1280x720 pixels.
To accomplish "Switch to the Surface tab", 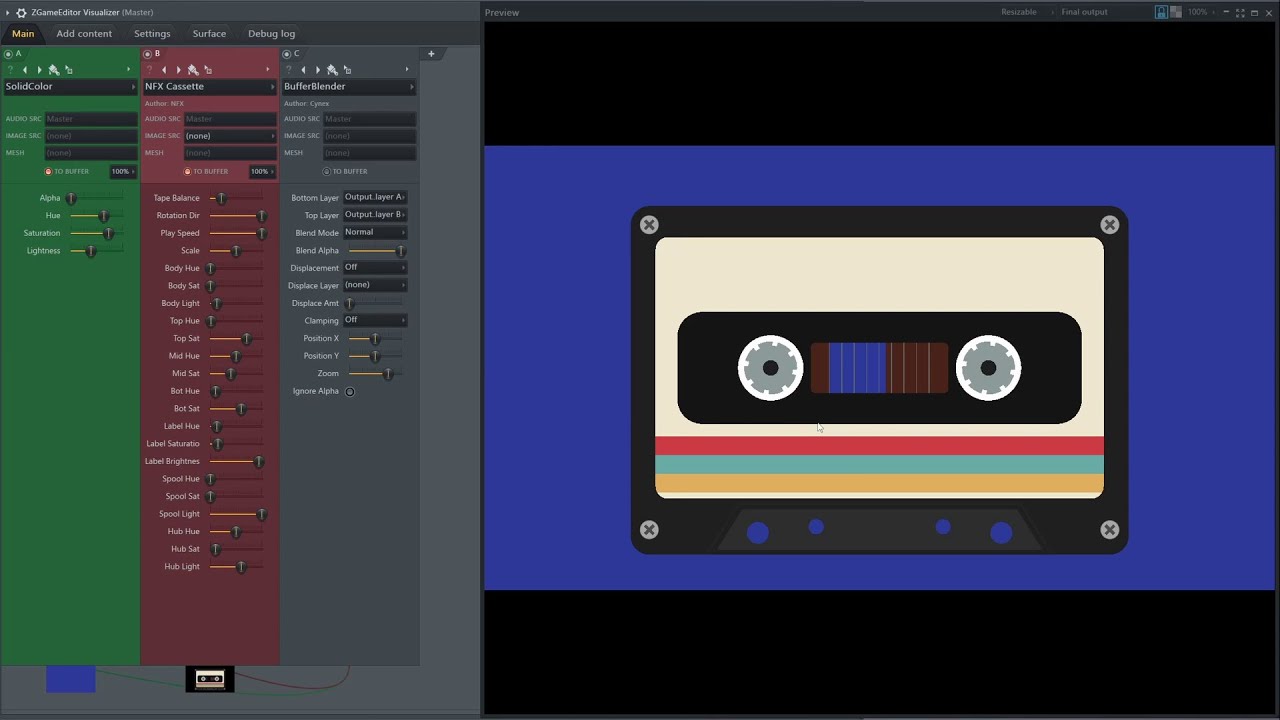I will click(x=209, y=34).
